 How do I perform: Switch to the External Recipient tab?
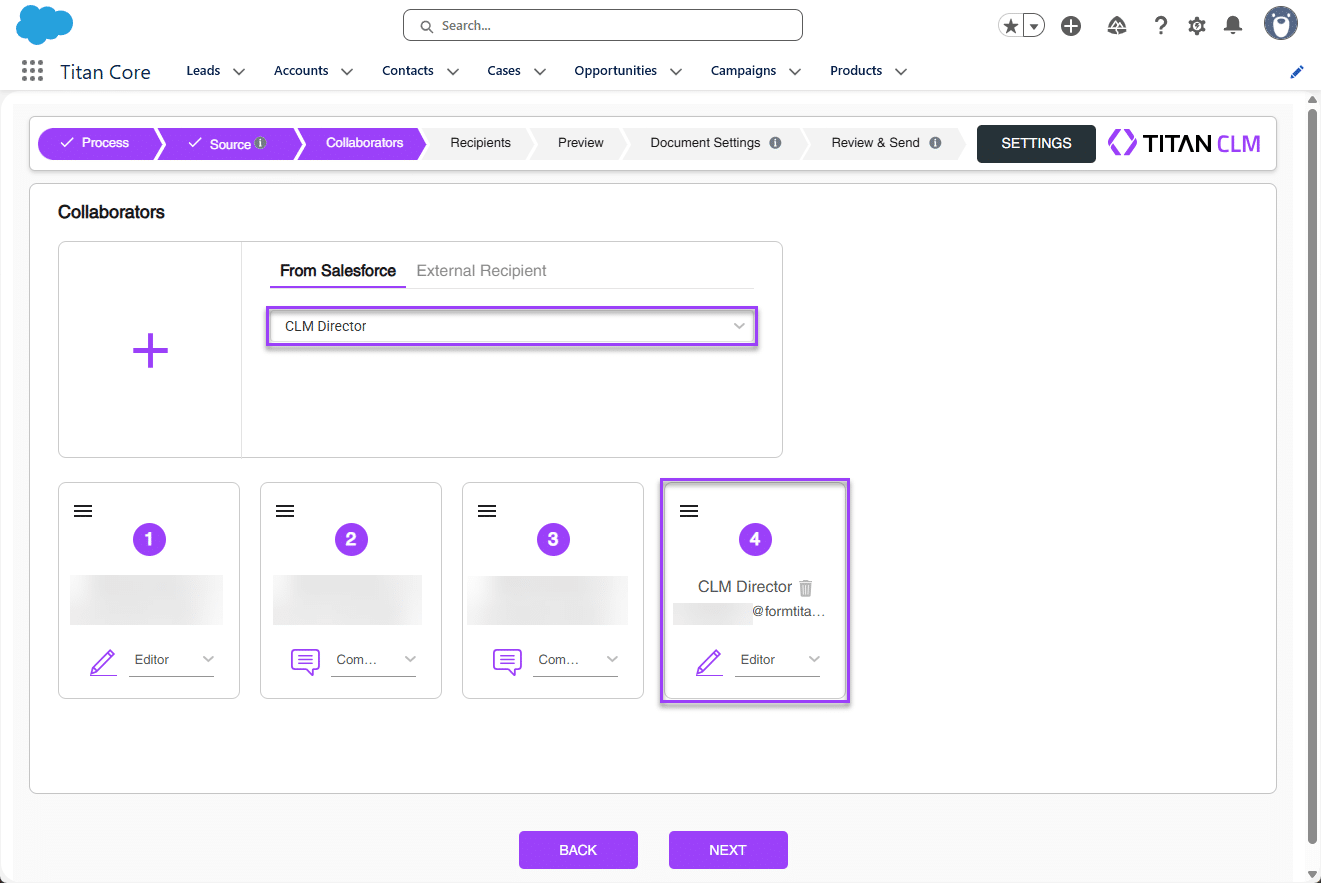click(x=481, y=270)
